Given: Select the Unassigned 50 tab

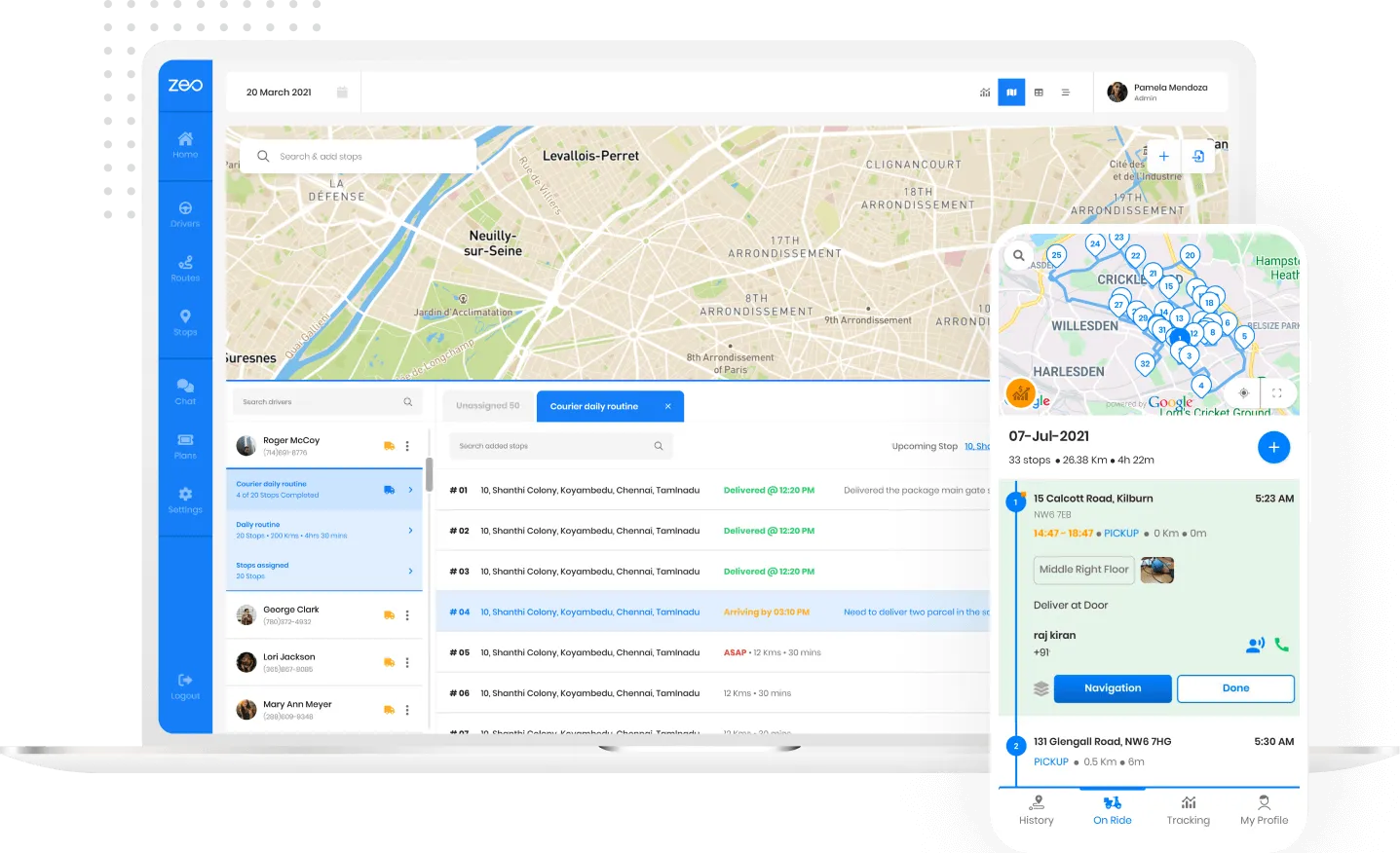Looking at the screenshot, I should tap(488, 406).
